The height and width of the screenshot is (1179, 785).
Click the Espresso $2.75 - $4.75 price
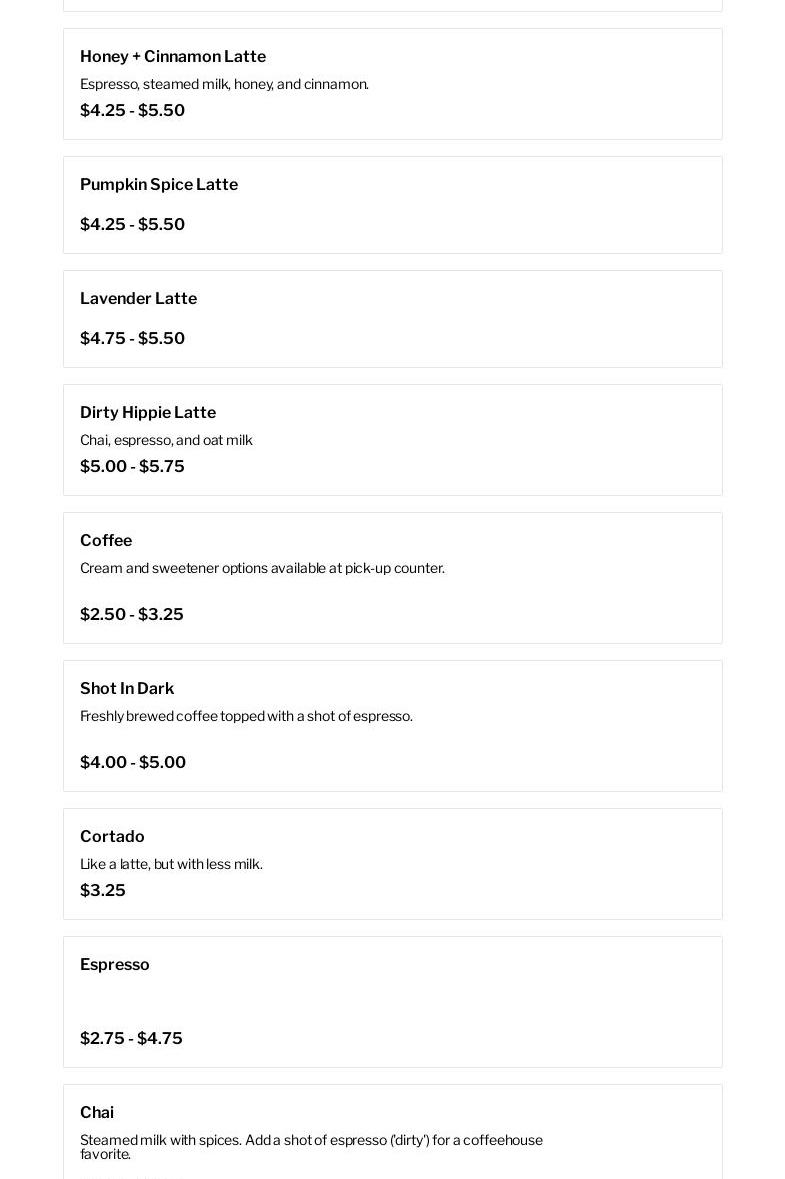pos(131,1039)
